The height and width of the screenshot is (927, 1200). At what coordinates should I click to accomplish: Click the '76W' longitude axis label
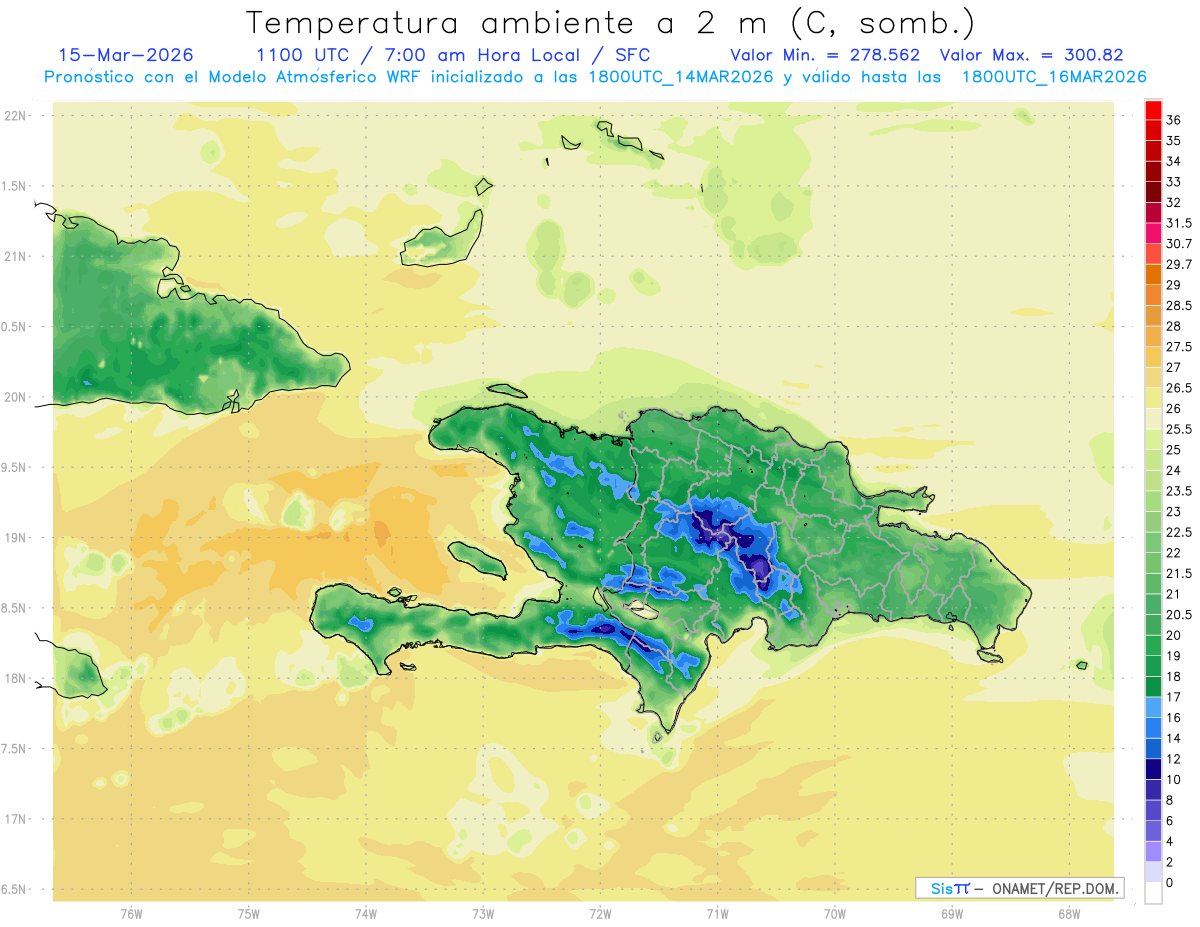click(x=131, y=913)
